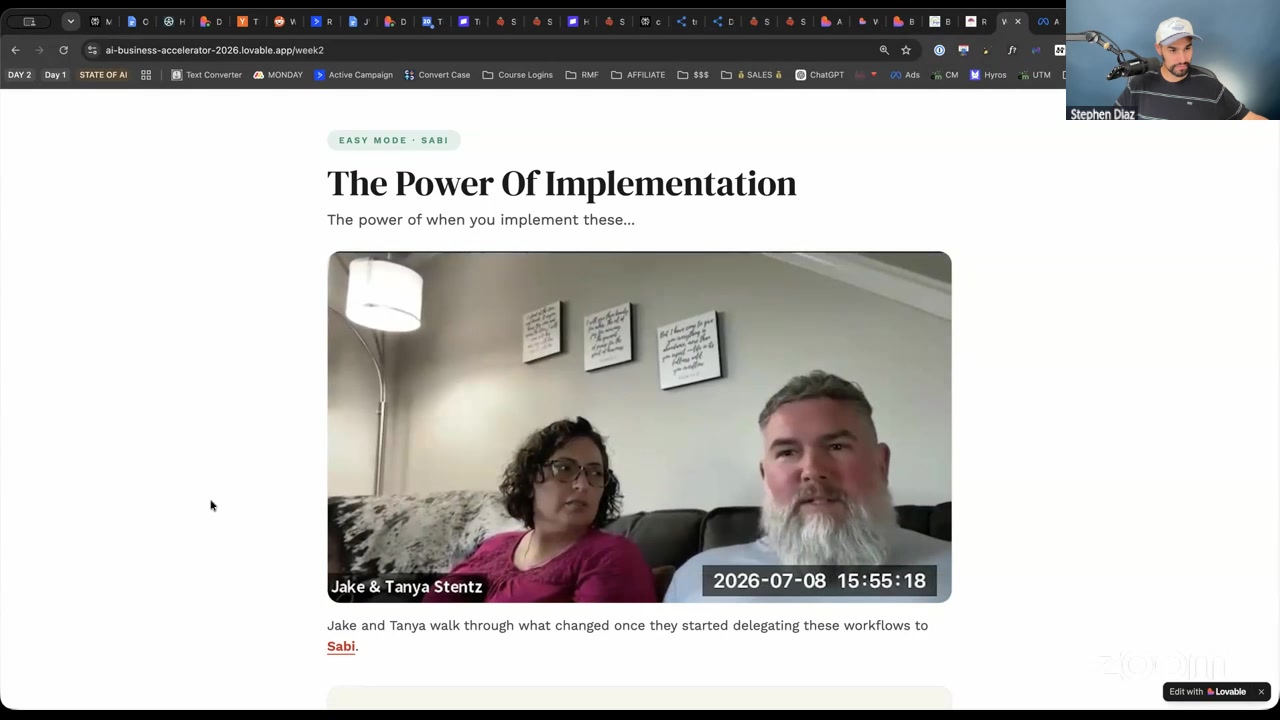Screen dimensions: 1280x720
Task: Open the Text Converter bookmark
Action: [x=207, y=75]
